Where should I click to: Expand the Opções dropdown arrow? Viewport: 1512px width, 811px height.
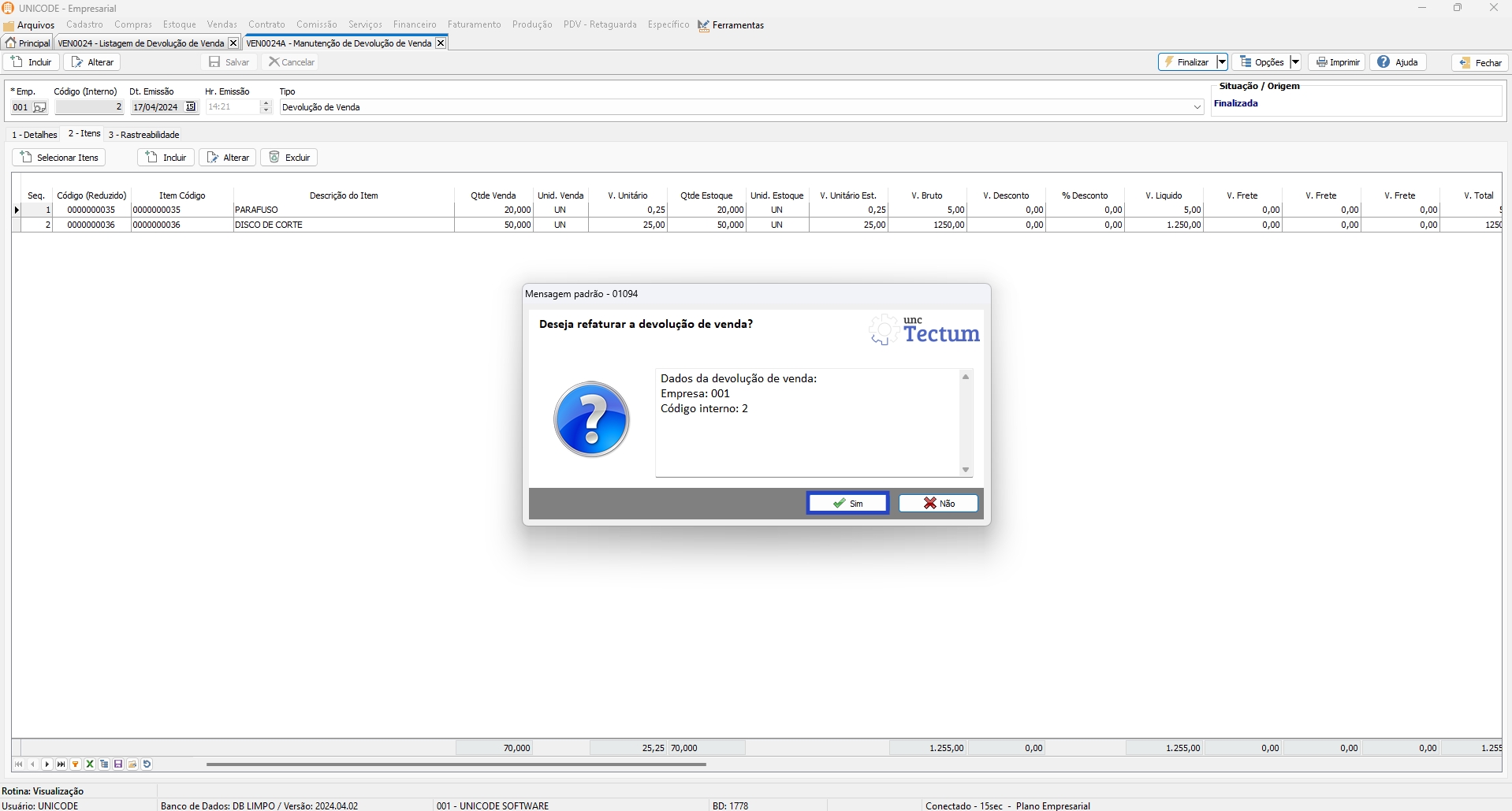click(x=1294, y=62)
